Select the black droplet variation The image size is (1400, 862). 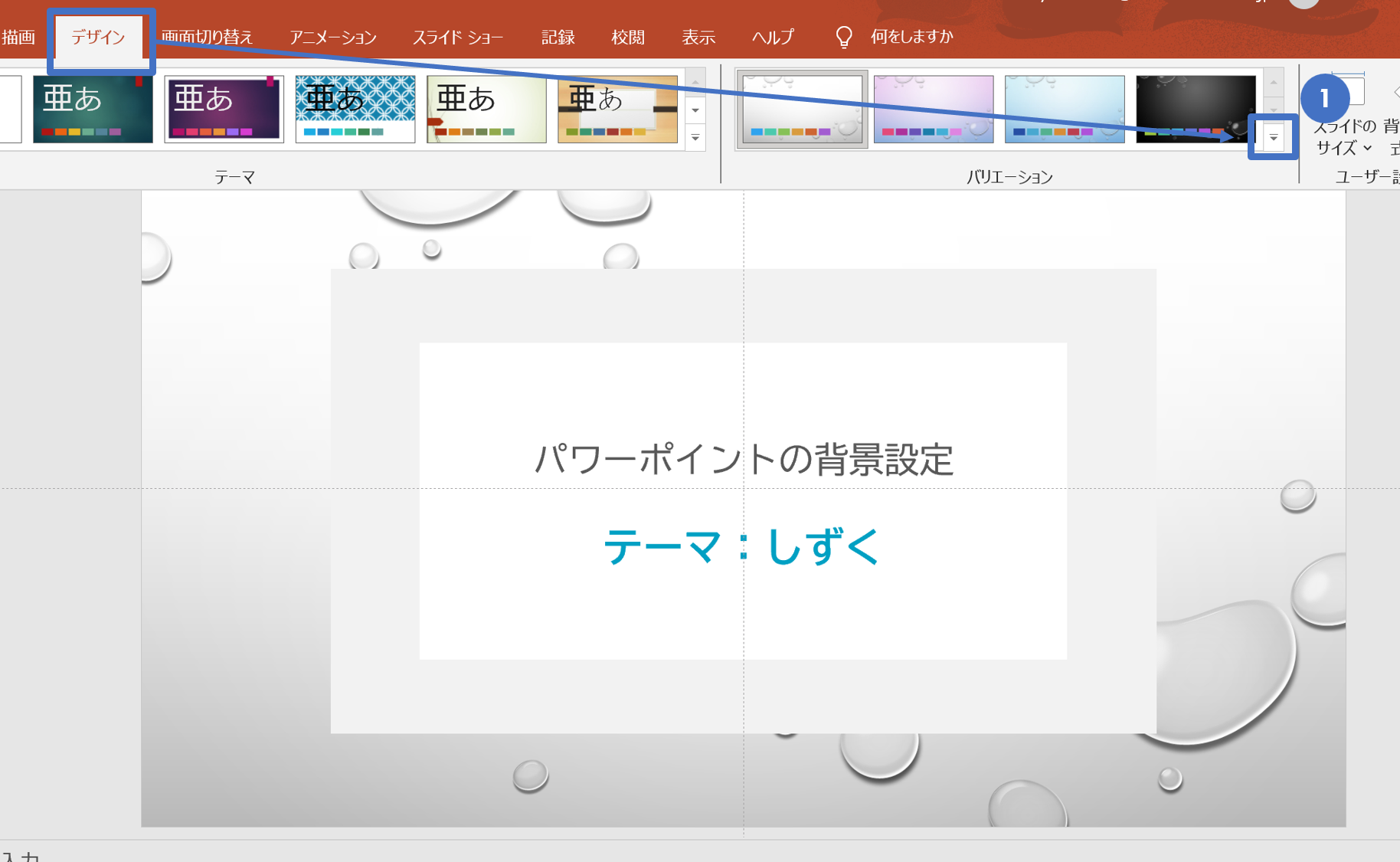point(1196,109)
